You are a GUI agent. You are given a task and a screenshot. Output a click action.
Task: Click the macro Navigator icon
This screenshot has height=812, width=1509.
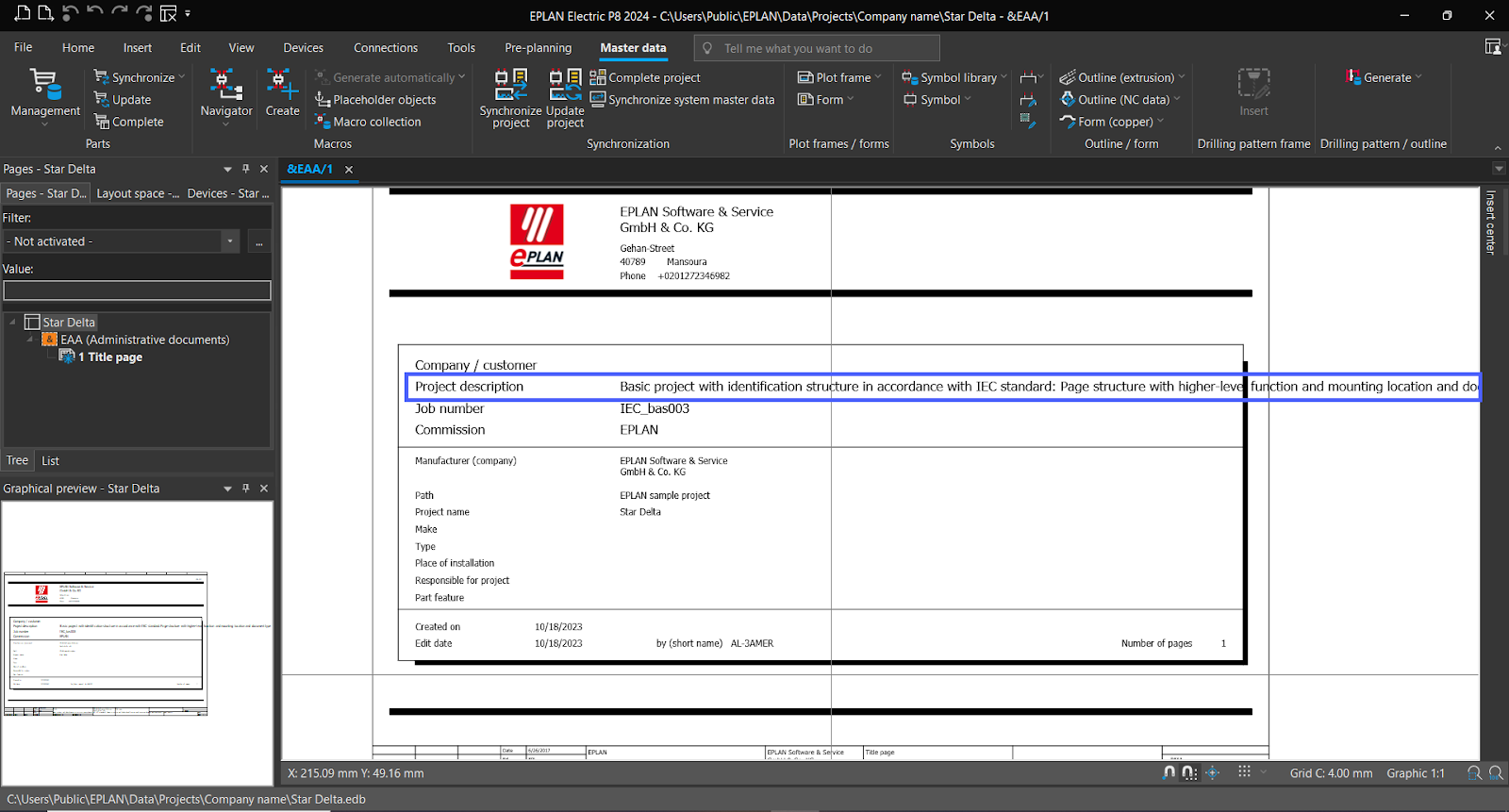(x=226, y=95)
